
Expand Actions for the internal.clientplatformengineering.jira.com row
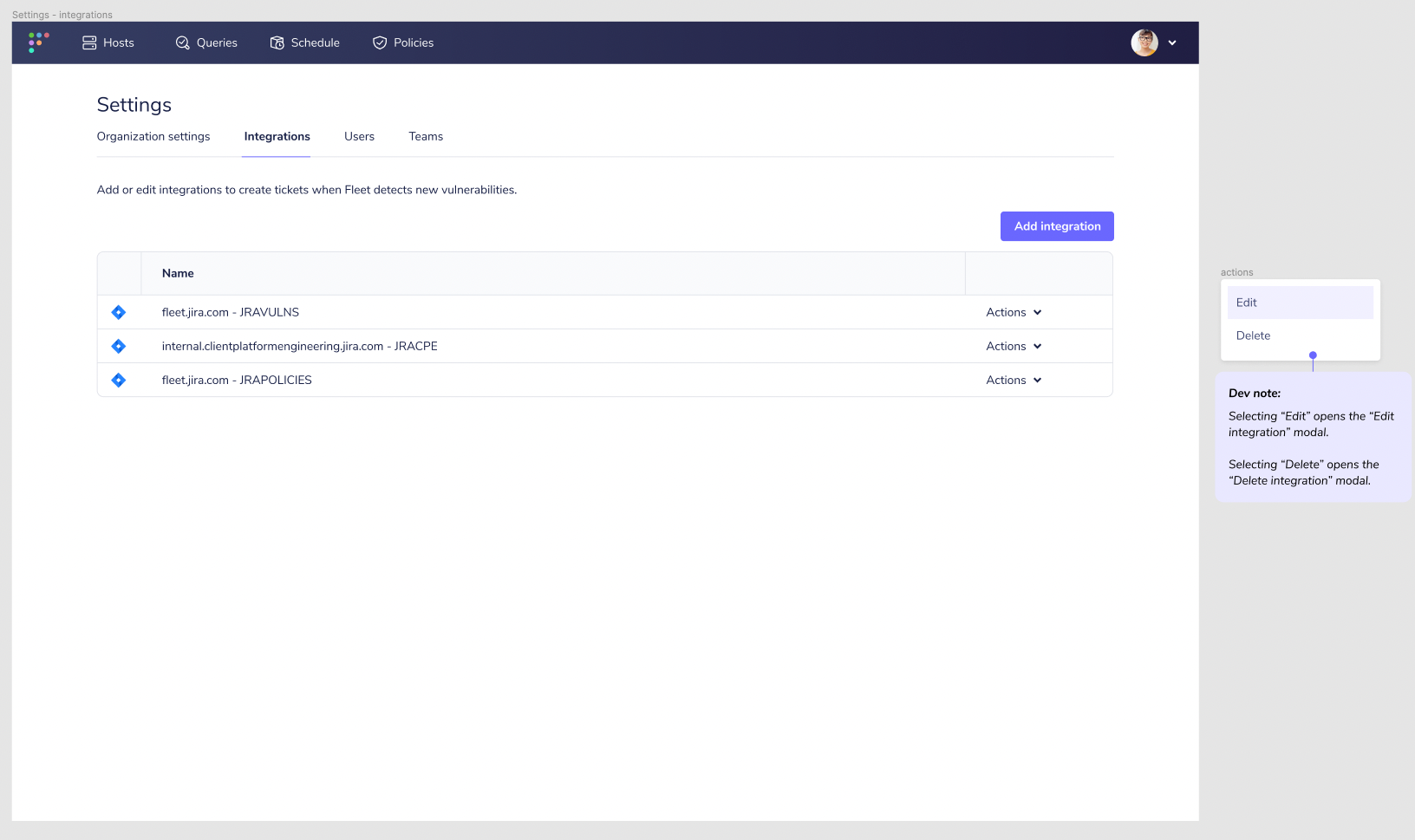pos(1013,346)
